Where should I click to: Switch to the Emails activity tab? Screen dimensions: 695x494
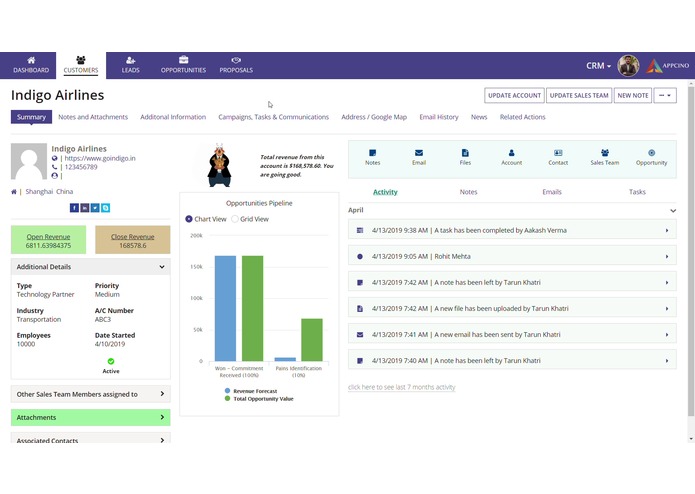click(552, 192)
